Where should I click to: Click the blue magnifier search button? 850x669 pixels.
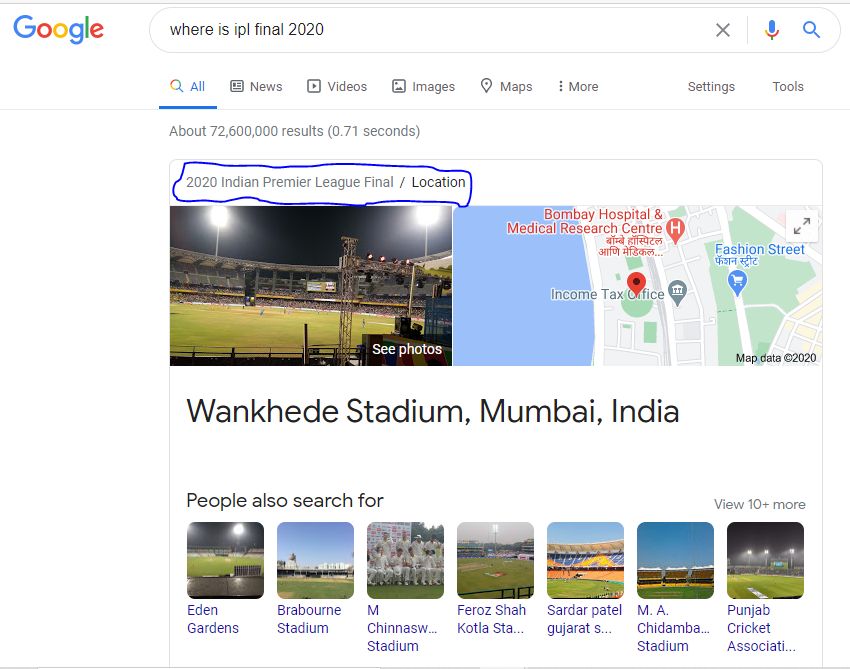811,30
